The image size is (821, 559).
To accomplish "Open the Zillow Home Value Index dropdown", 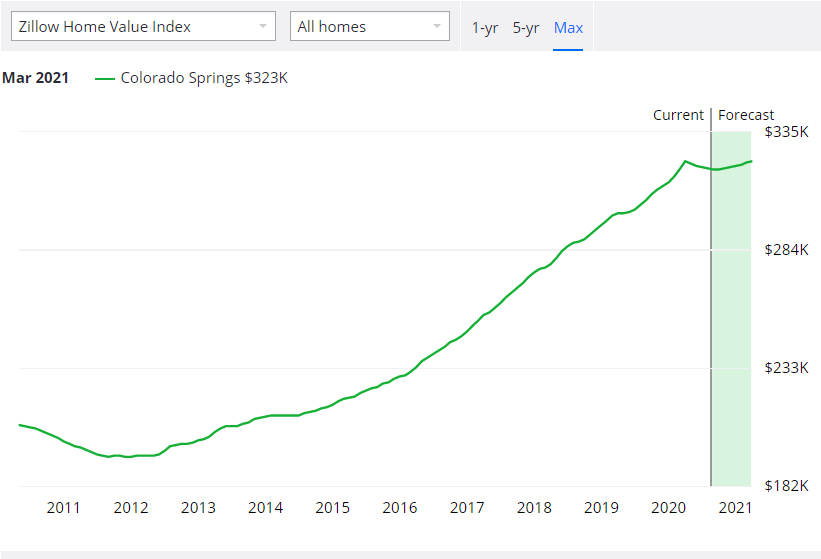I will 143,26.
